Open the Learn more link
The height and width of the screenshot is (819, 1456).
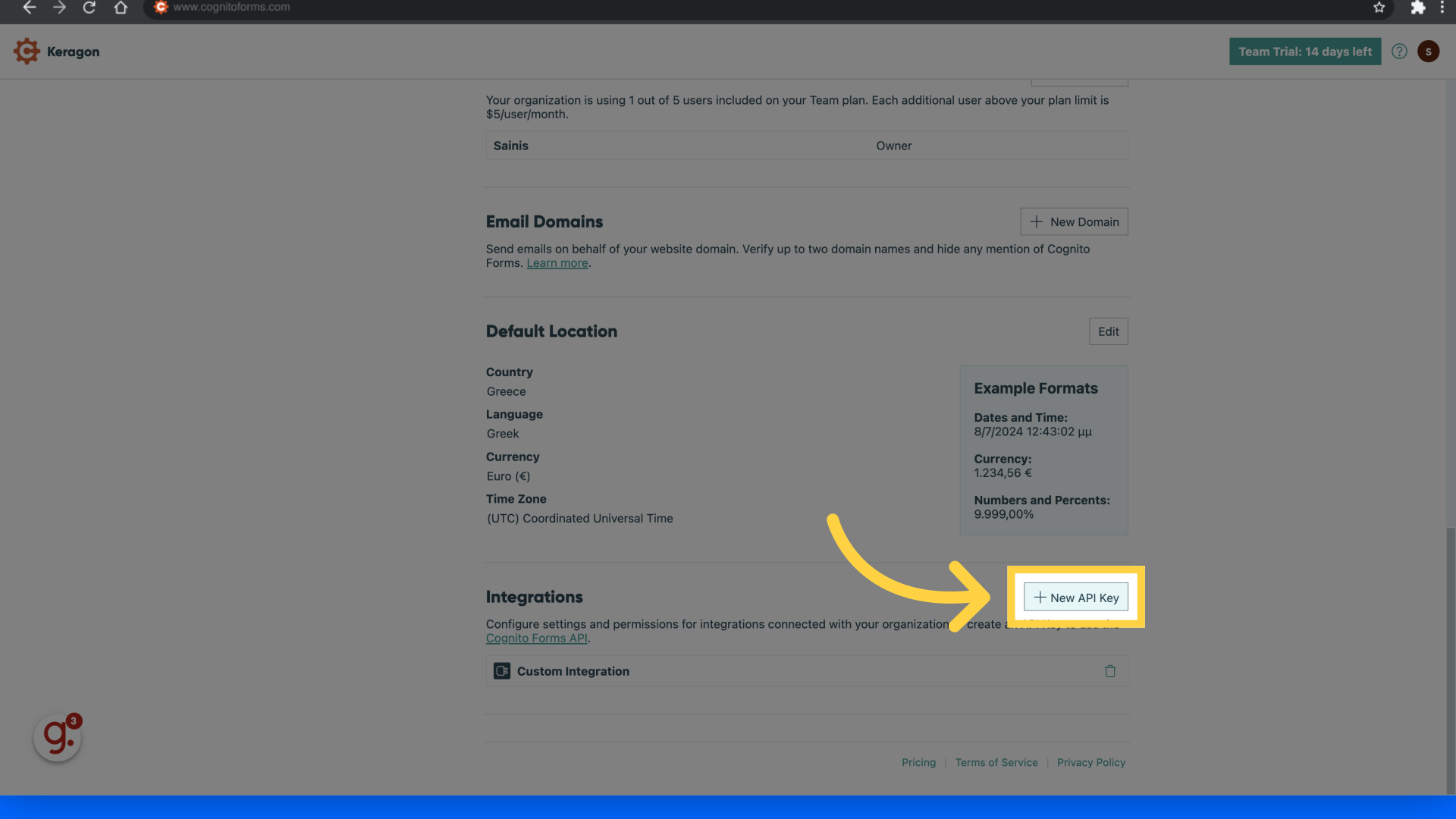[557, 262]
